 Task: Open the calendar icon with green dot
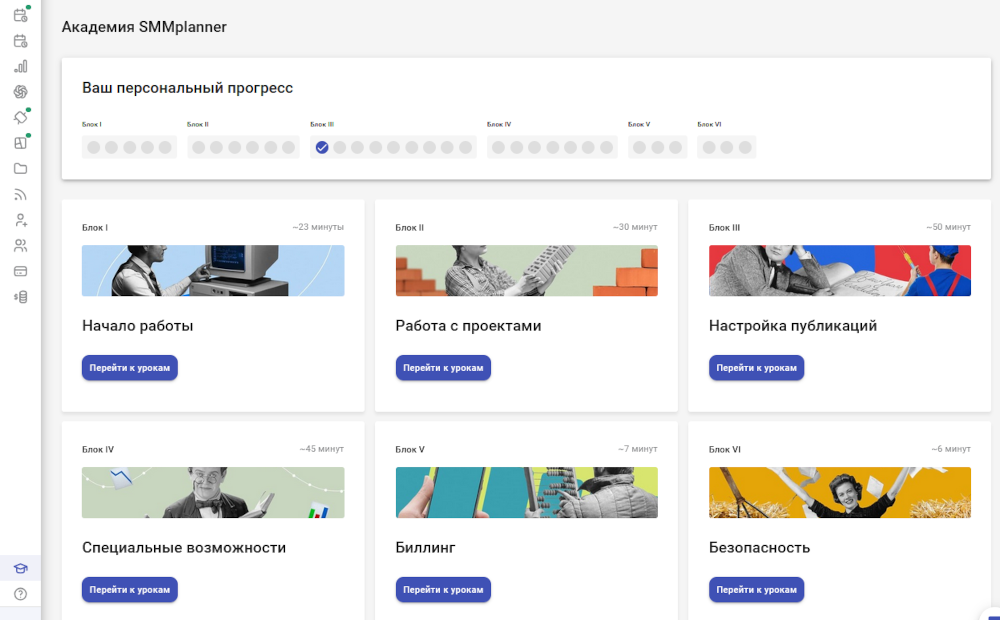tap(20, 15)
